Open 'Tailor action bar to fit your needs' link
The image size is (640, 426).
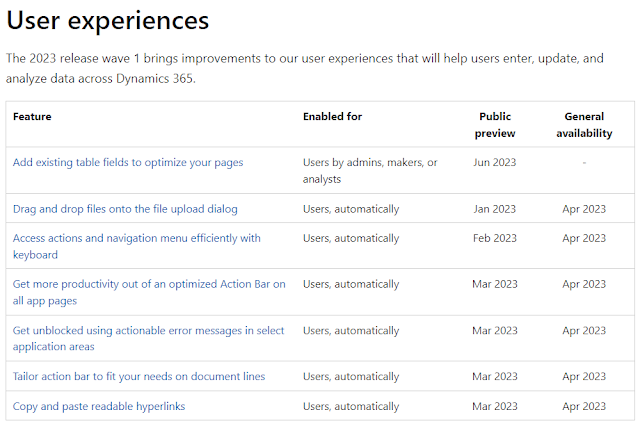[139, 376]
